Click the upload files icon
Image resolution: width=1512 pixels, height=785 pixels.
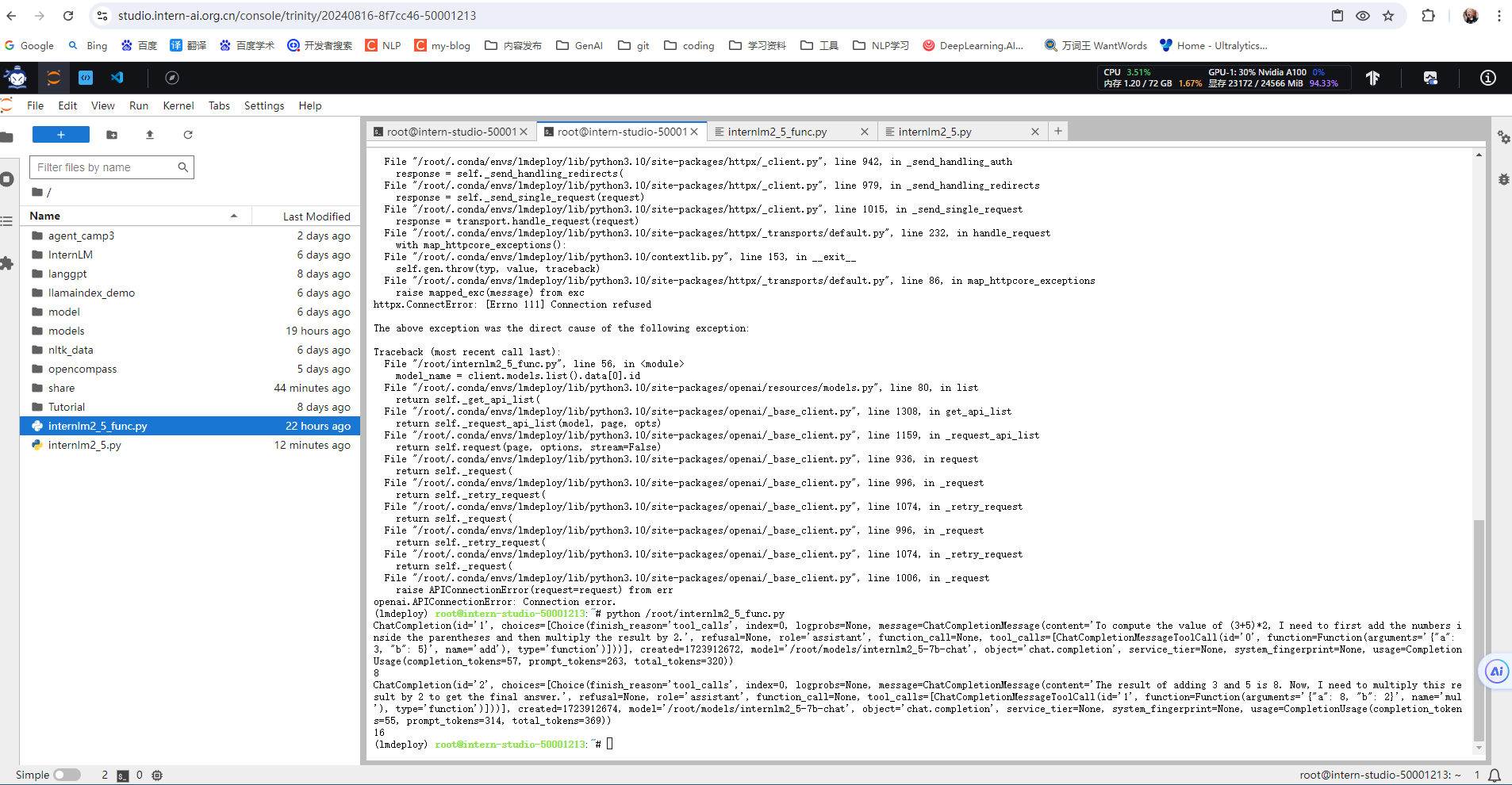click(150, 135)
